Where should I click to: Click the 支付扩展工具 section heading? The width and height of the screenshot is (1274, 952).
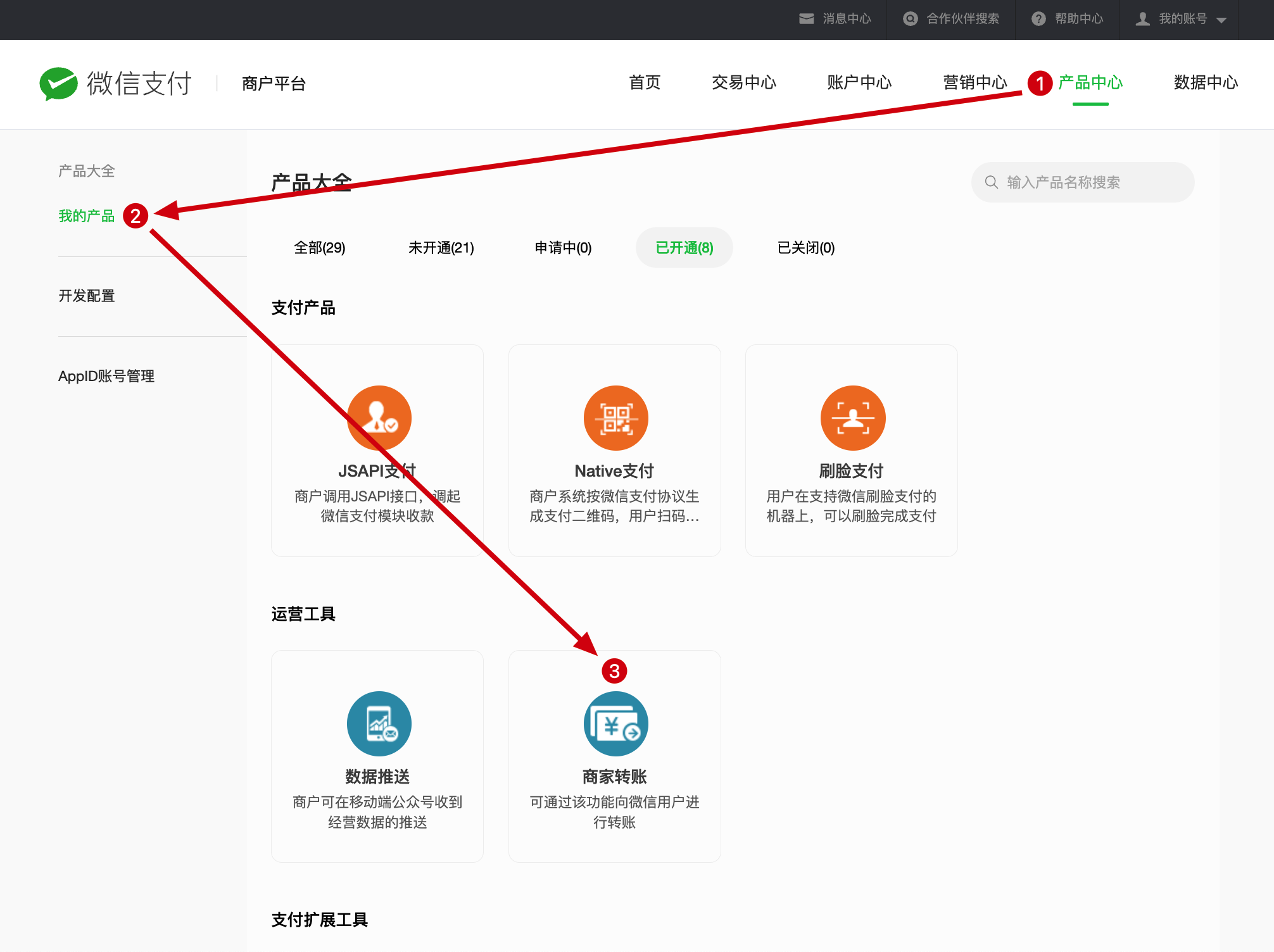click(320, 920)
